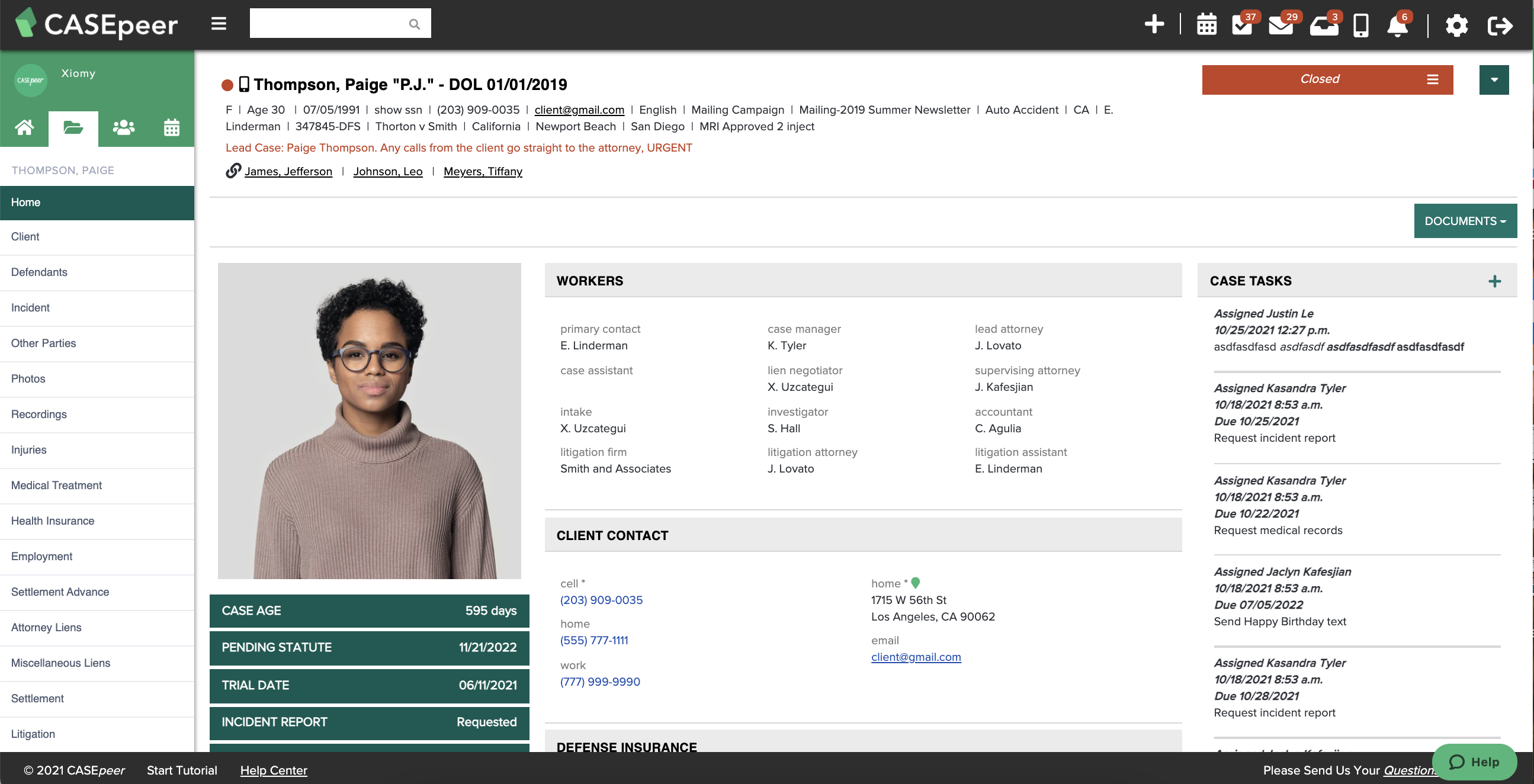Screen dimensions: 1534x784
Task: Open Other Parties section
Action: (97, 343)
